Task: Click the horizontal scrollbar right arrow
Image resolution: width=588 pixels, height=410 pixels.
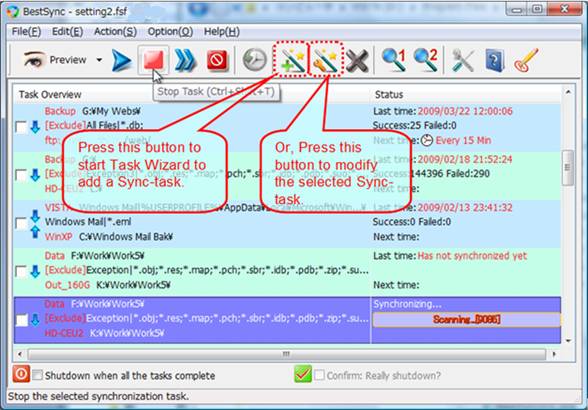Action: click(554, 354)
